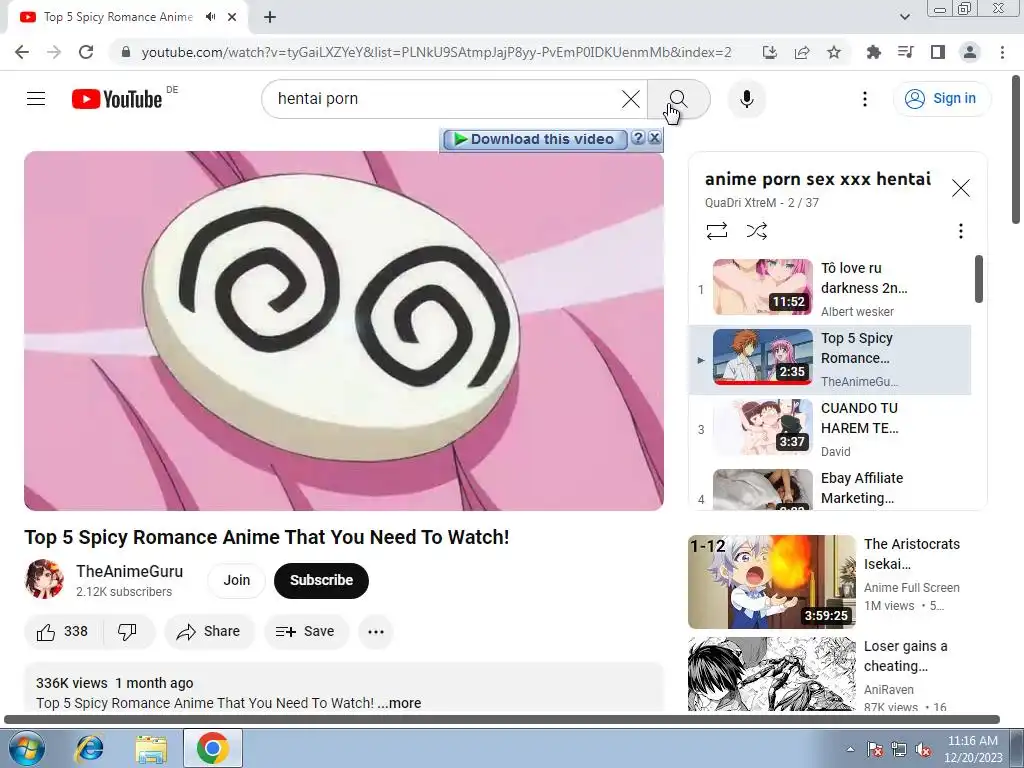Click the browser forward arrow
The width and height of the screenshot is (1024, 768).
(x=54, y=52)
